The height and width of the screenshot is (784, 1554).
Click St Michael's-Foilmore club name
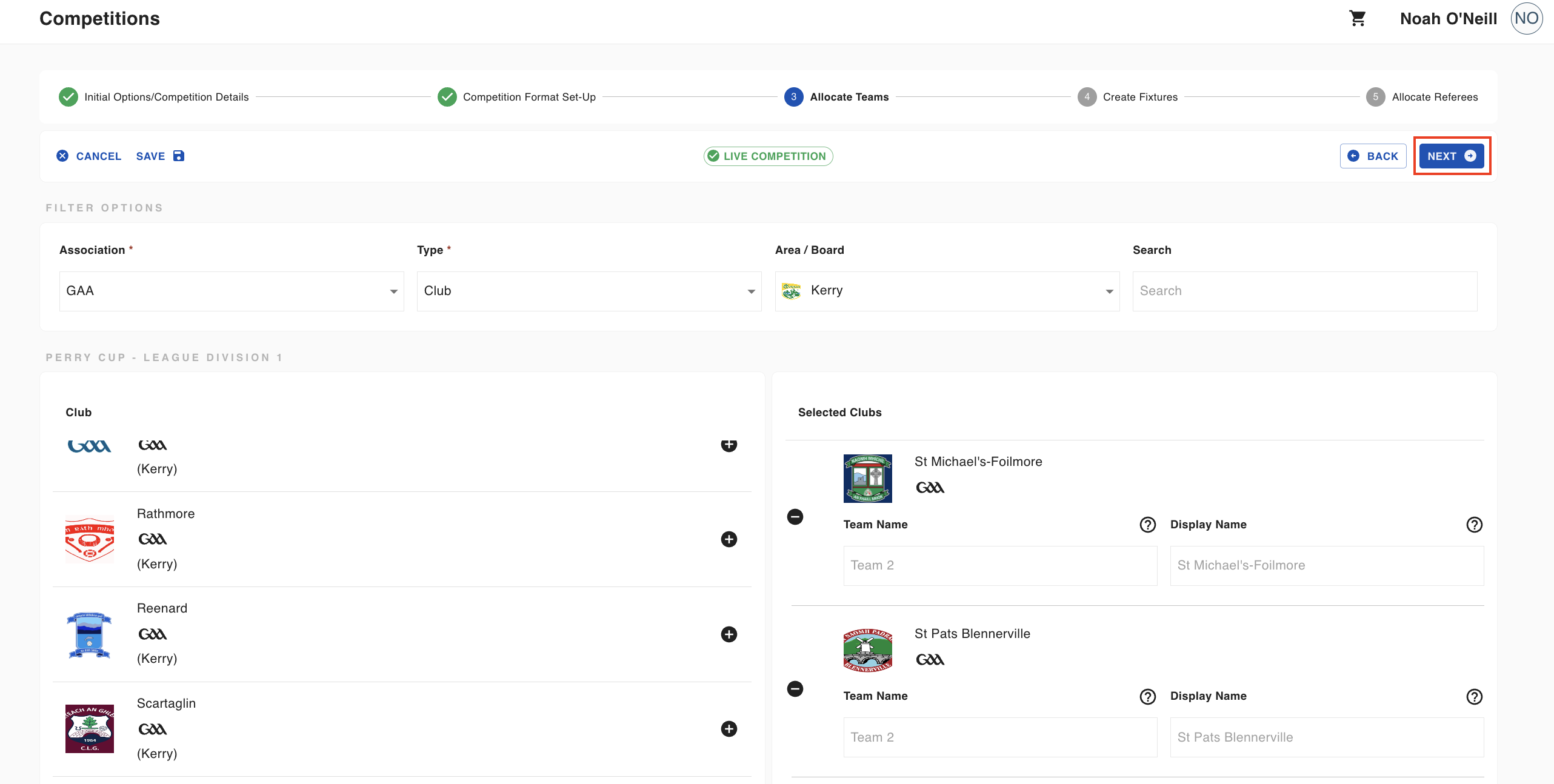pos(978,462)
